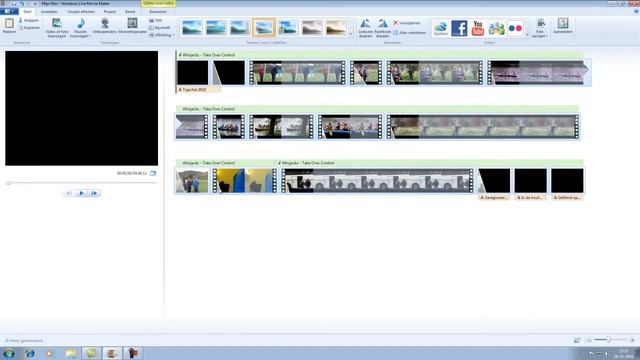
Task: Add videos and photos with film icon
Action: [57, 23]
